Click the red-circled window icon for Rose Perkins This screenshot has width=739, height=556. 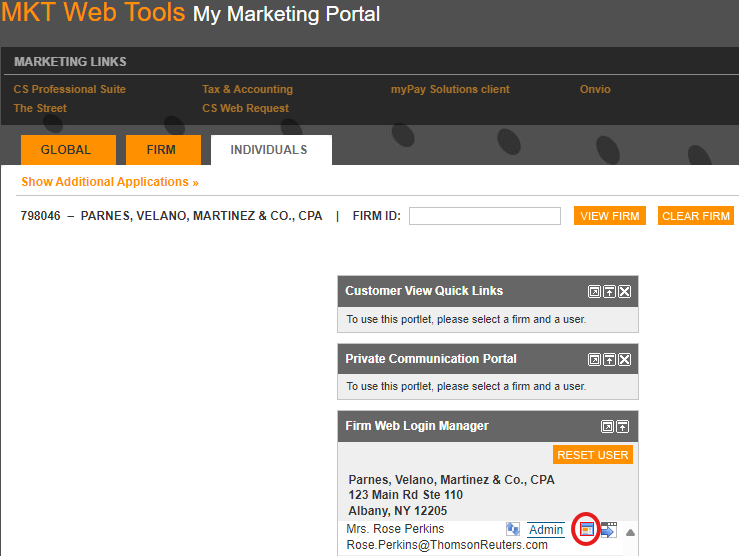click(587, 529)
